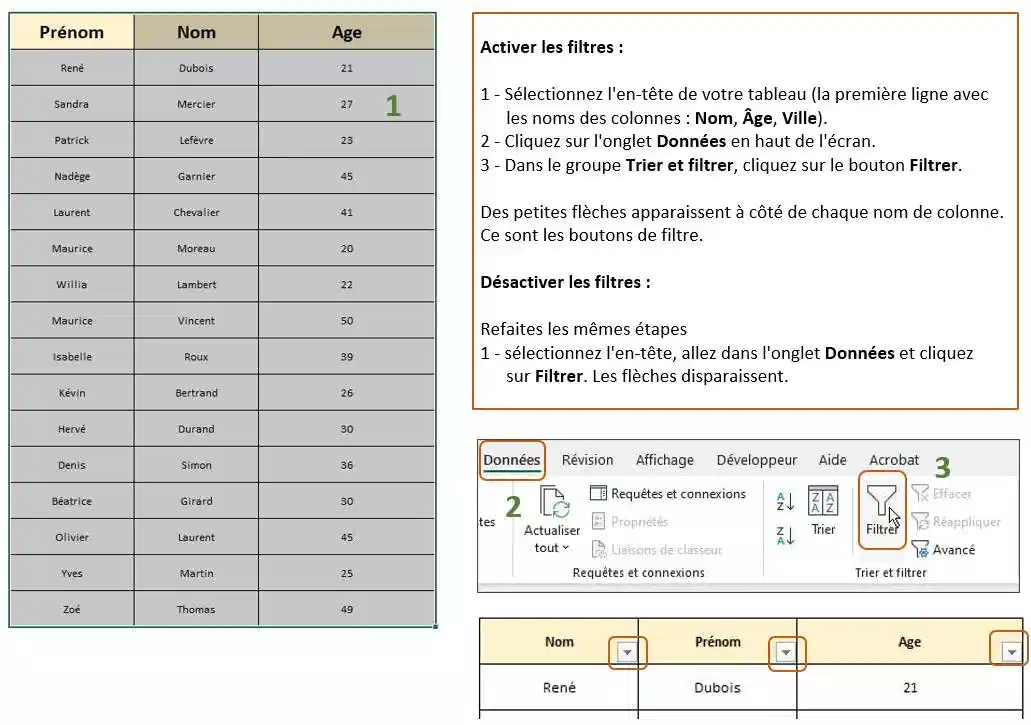Image resolution: width=1031 pixels, height=725 pixels.
Task: Click the cell containing Chevalier
Action: [196, 212]
